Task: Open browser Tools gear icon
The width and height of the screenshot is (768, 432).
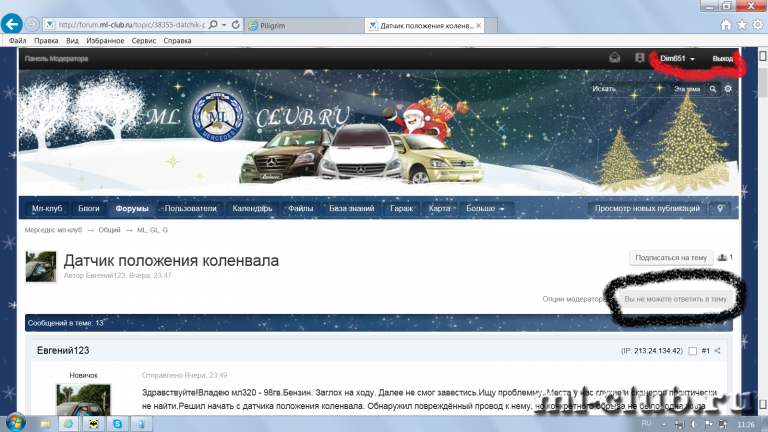Action: point(758,24)
